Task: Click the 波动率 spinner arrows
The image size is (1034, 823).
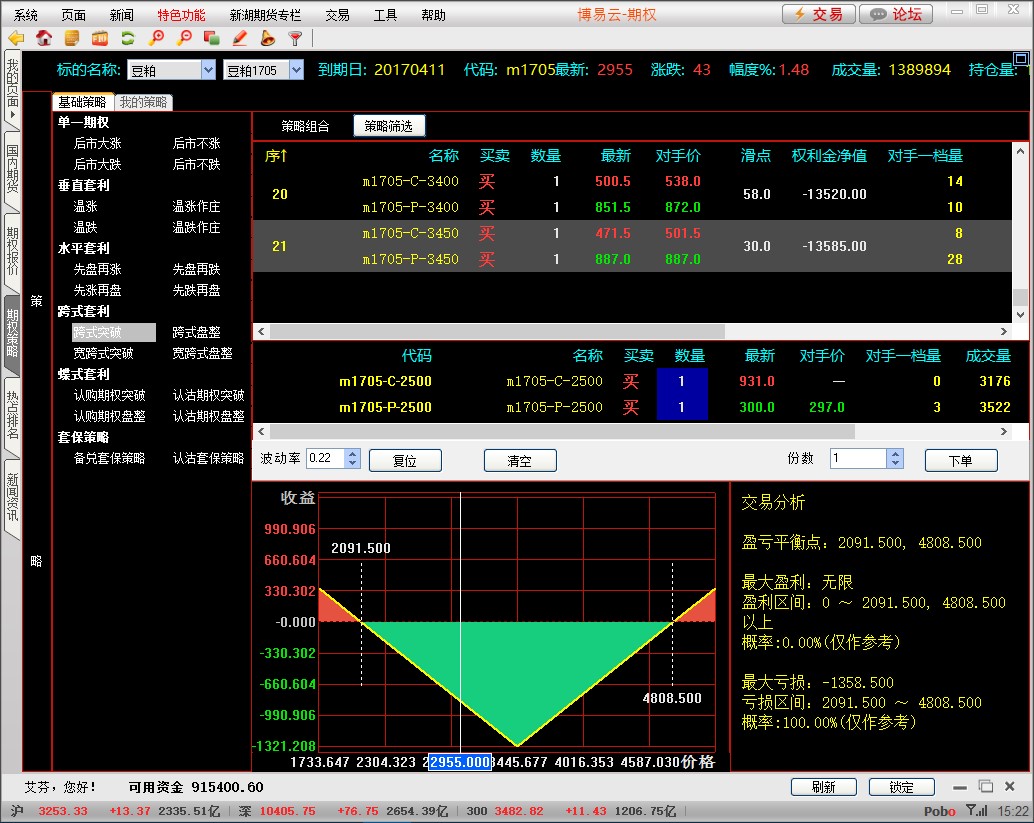Action: click(x=351, y=458)
